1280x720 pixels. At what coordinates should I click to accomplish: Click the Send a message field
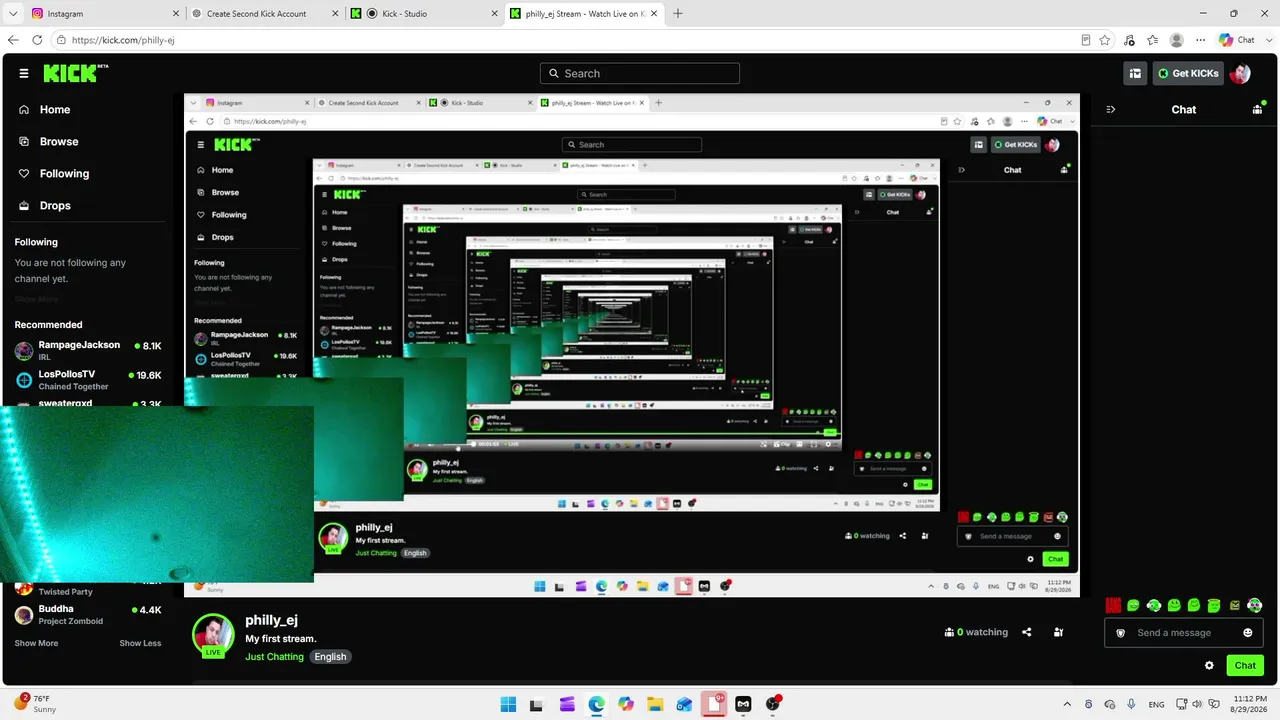(1184, 632)
